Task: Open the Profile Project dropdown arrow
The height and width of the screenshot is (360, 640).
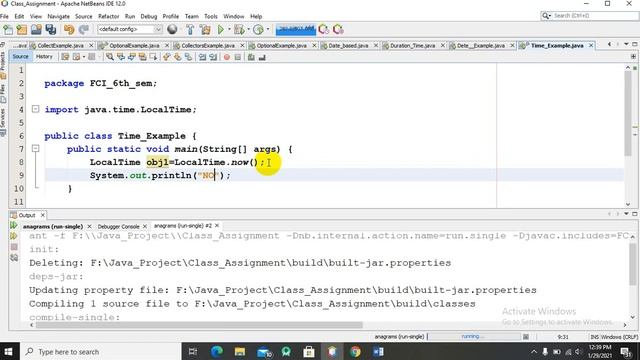Action: (268, 29)
